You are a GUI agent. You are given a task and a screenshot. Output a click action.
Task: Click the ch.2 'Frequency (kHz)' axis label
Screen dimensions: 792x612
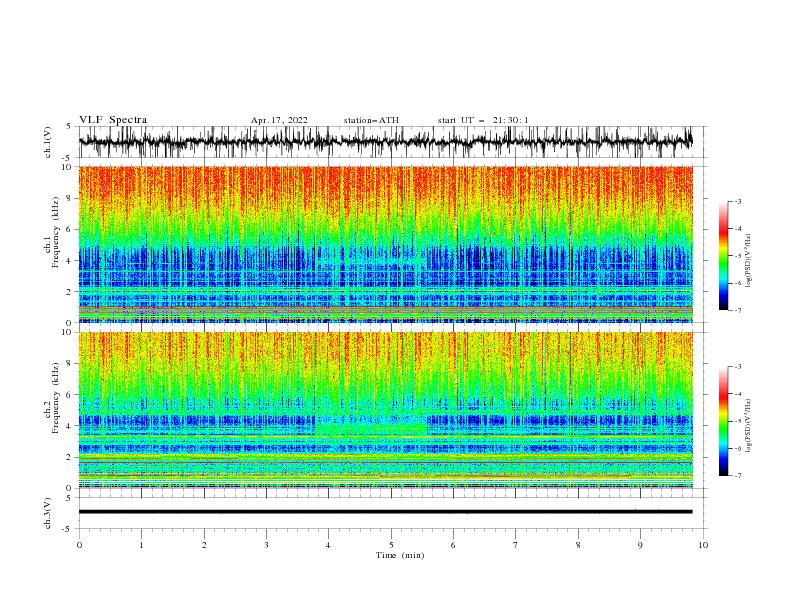(x=56, y=397)
